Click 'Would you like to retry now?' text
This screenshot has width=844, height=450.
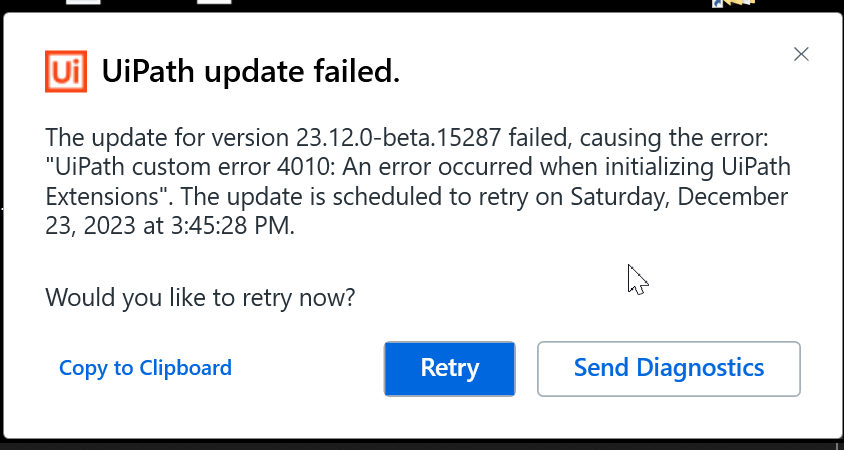201,297
